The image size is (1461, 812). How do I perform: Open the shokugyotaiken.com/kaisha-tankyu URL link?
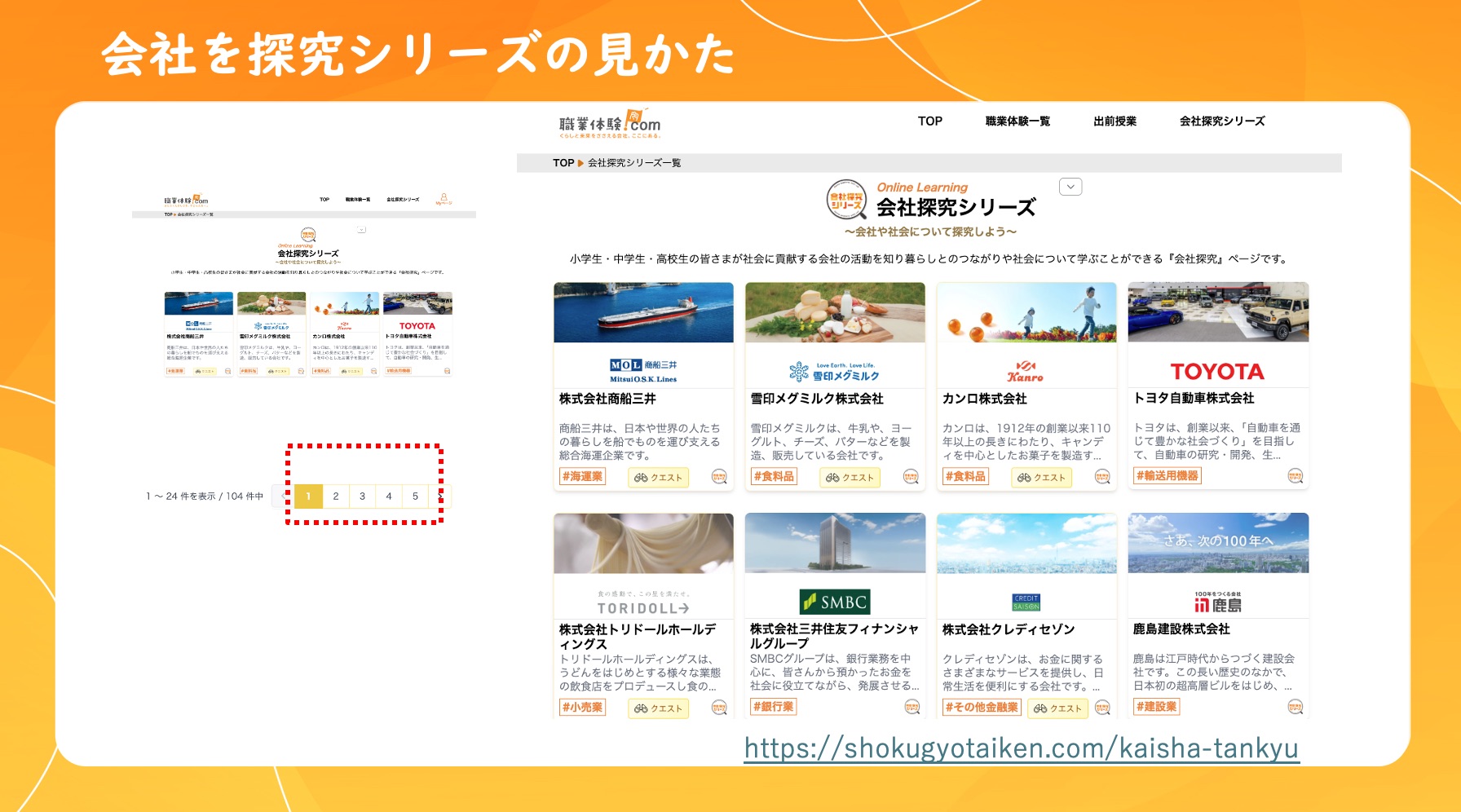(1021, 748)
